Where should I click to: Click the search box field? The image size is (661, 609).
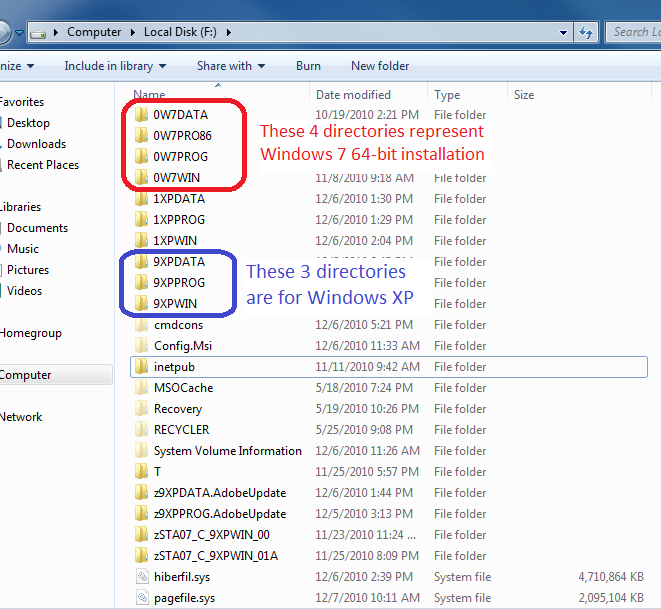[x=633, y=32]
